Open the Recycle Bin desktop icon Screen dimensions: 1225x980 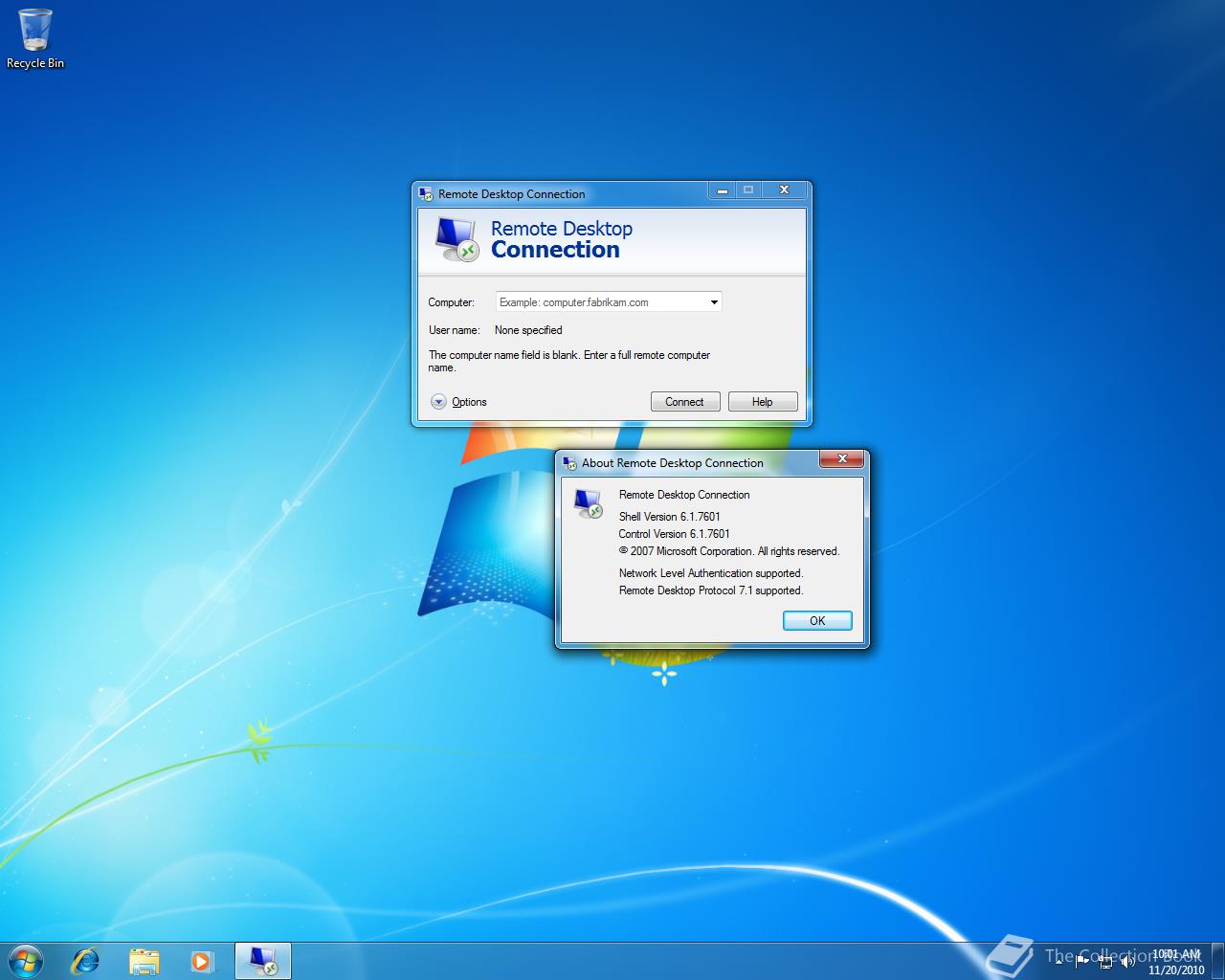point(35,38)
